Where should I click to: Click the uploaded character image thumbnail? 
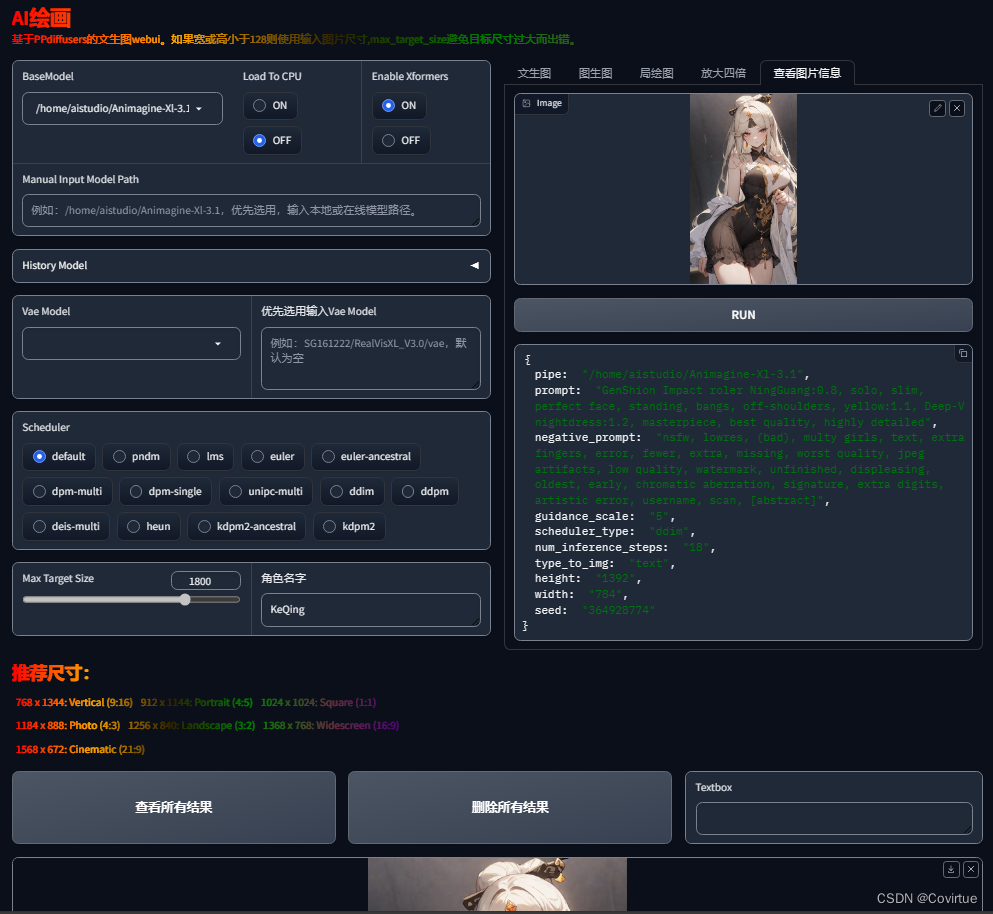coord(743,189)
